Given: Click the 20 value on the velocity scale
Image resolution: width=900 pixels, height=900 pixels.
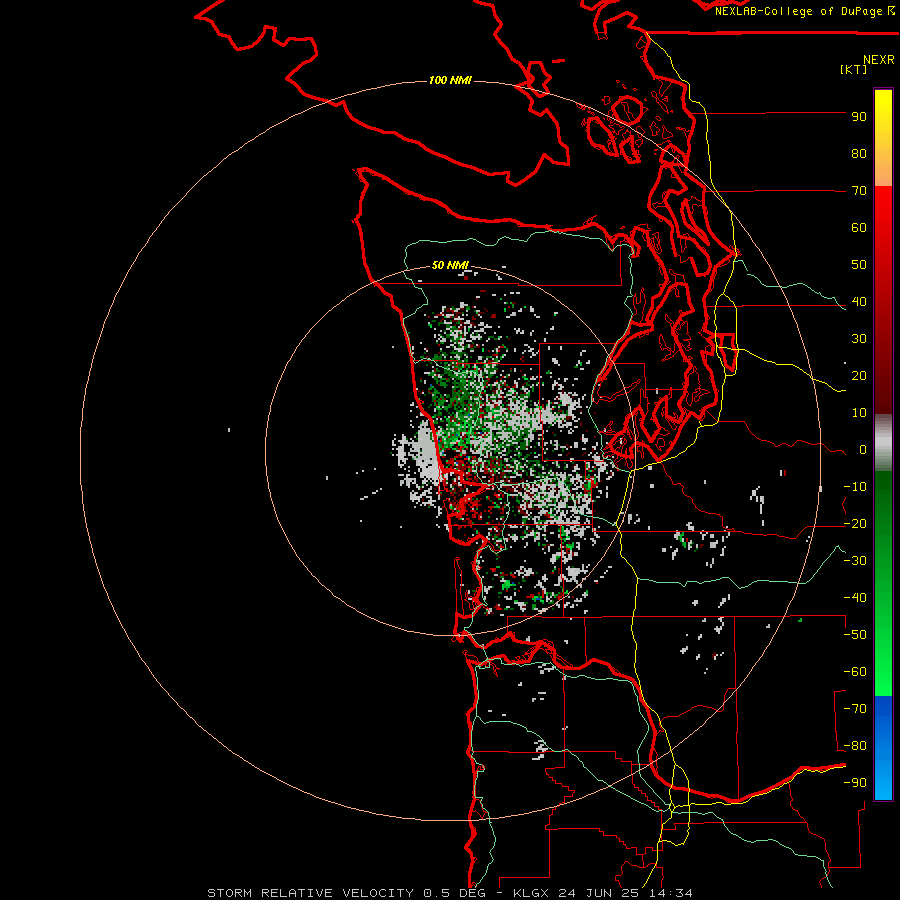Looking at the screenshot, I should [859, 376].
